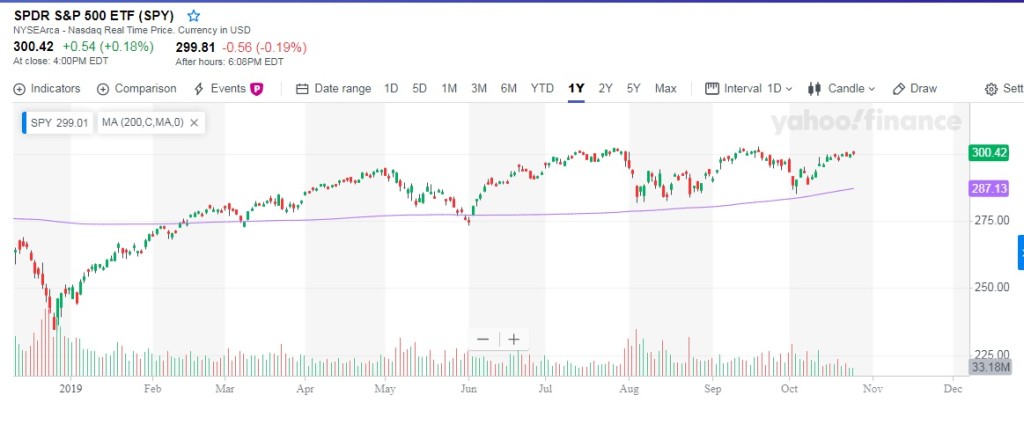Select the Draw pencil tool
This screenshot has width=1024, height=432.
click(914, 88)
